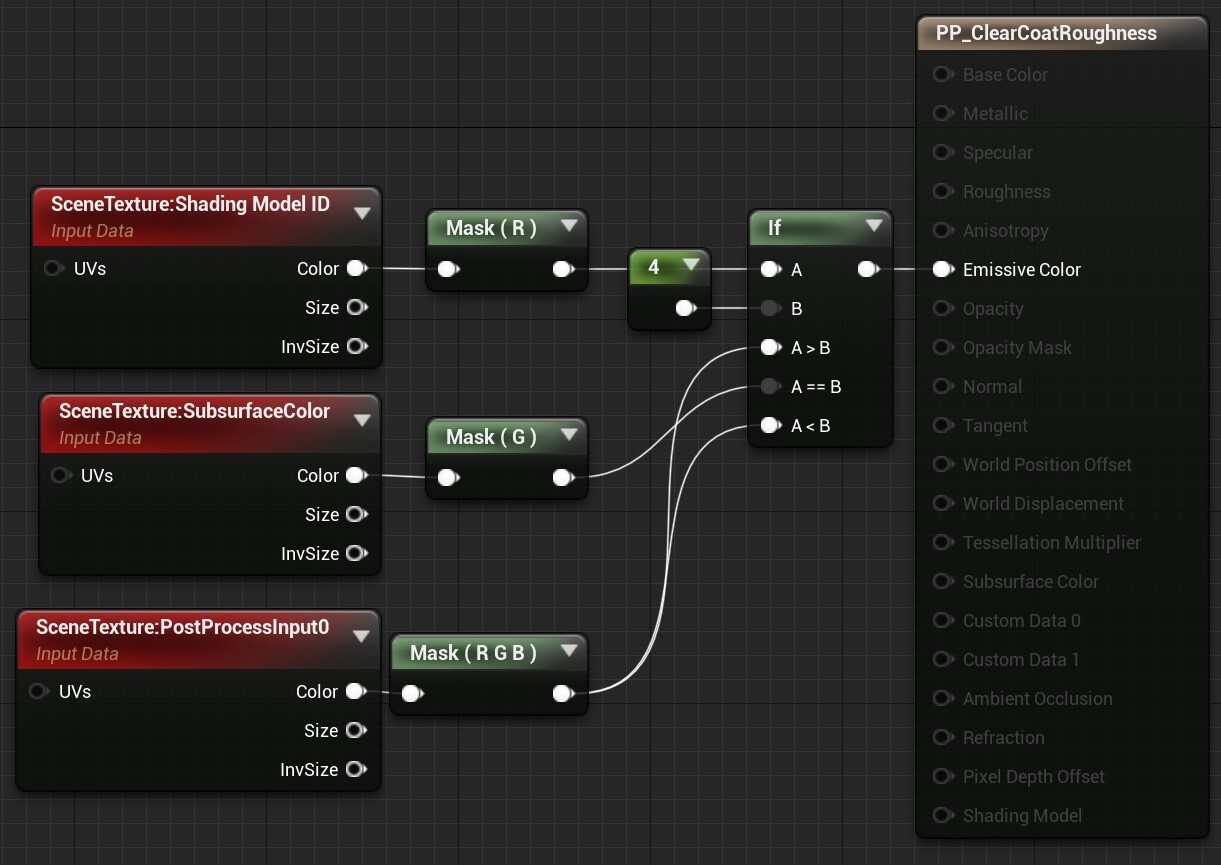Click input pin of Mask ( R G B ) node
The height and width of the screenshot is (865, 1221).
point(413,693)
